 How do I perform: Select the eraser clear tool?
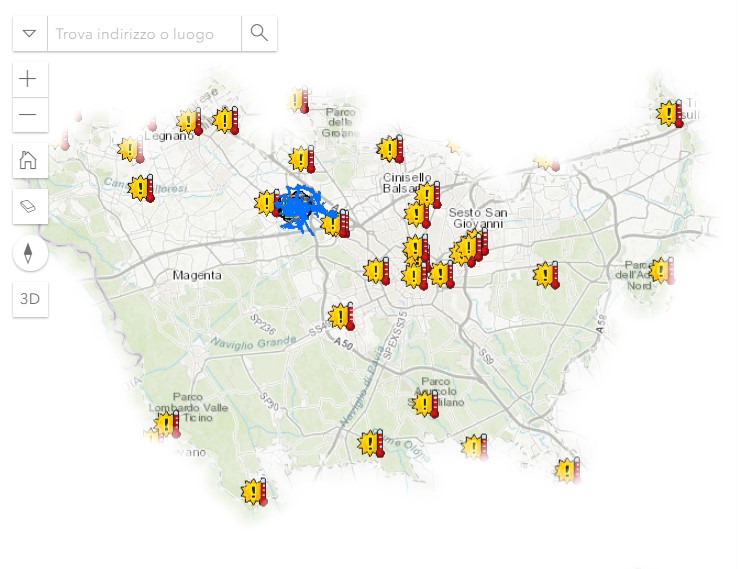pyautogui.click(x=30, y=206)
